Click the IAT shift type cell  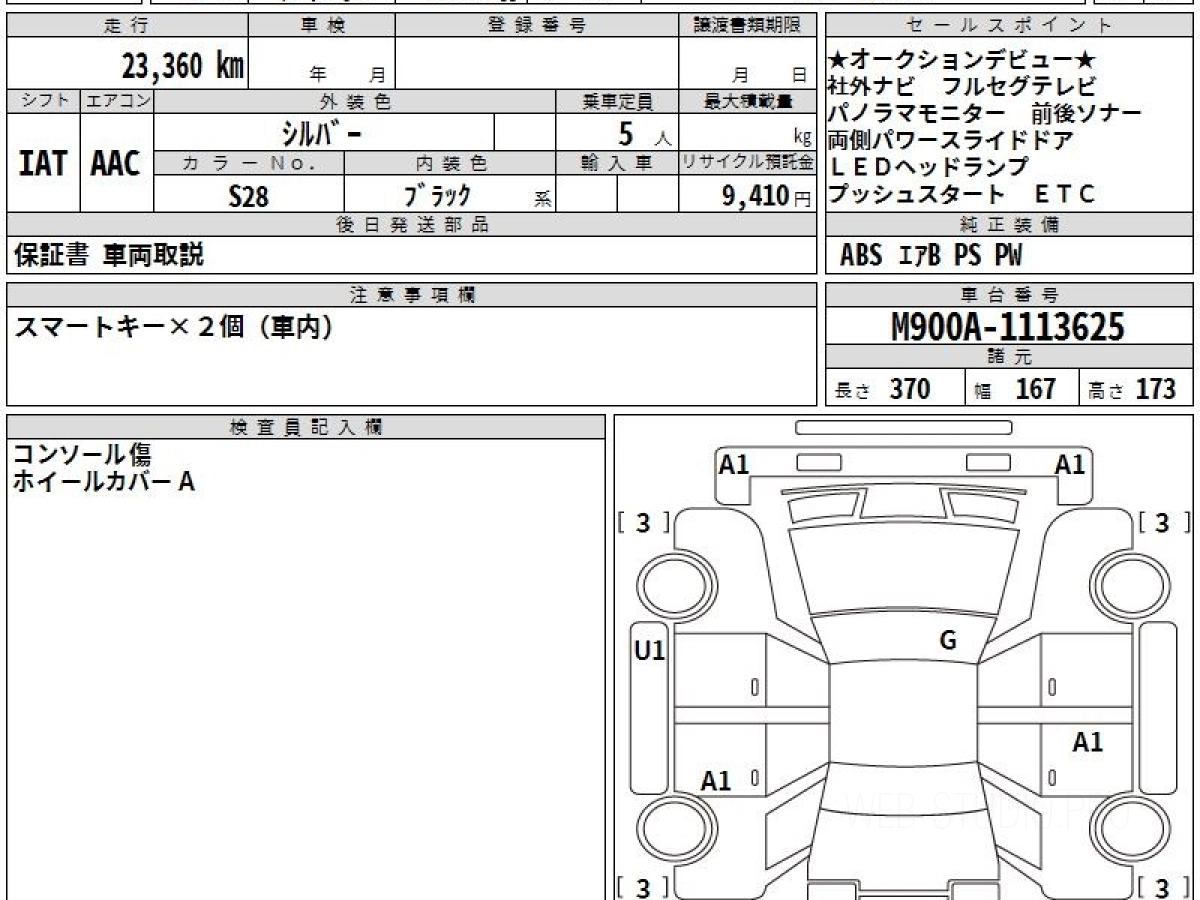(x=43, y=164)
